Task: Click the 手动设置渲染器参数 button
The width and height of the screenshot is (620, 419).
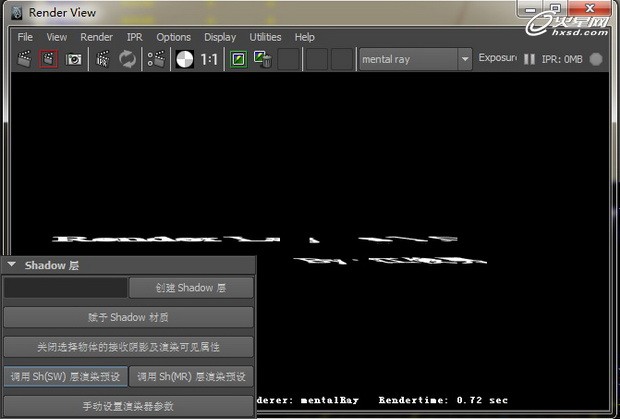Action: coord(129,406)
